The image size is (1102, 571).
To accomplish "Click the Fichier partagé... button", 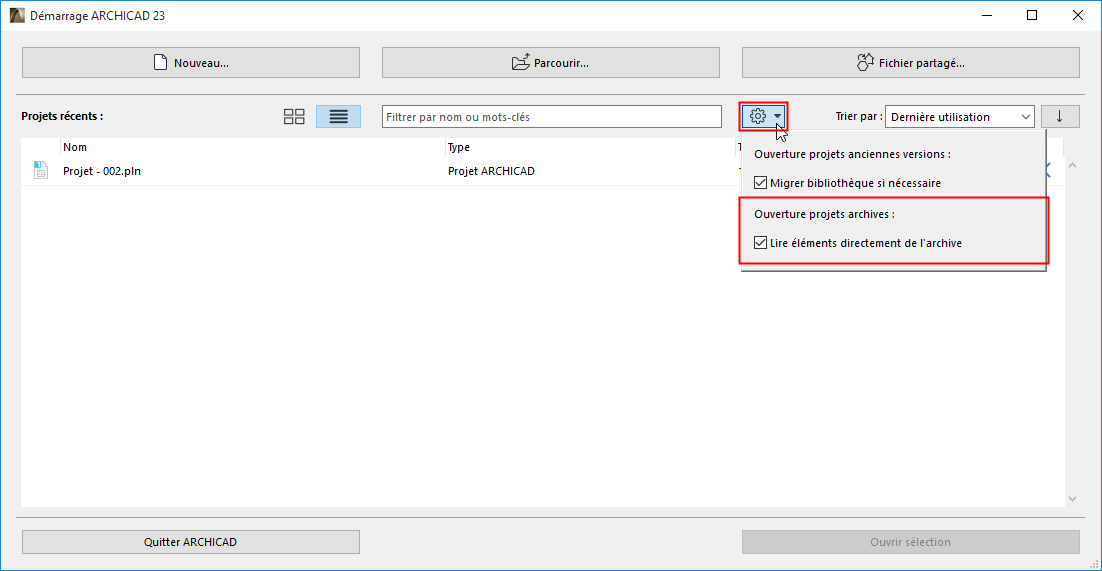I will tap(910, 63).
